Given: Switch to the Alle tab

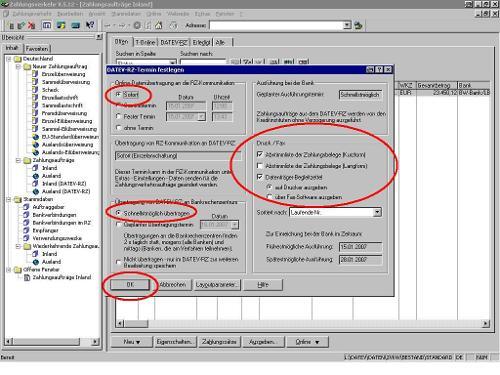Looking at the screenshot, I should click(220, 42).
